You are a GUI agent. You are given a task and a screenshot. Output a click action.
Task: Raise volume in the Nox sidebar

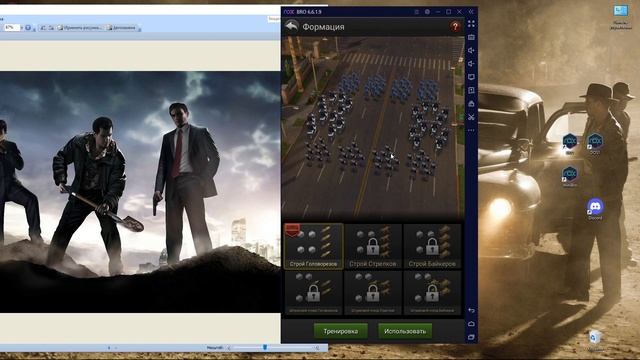point(471,51)
